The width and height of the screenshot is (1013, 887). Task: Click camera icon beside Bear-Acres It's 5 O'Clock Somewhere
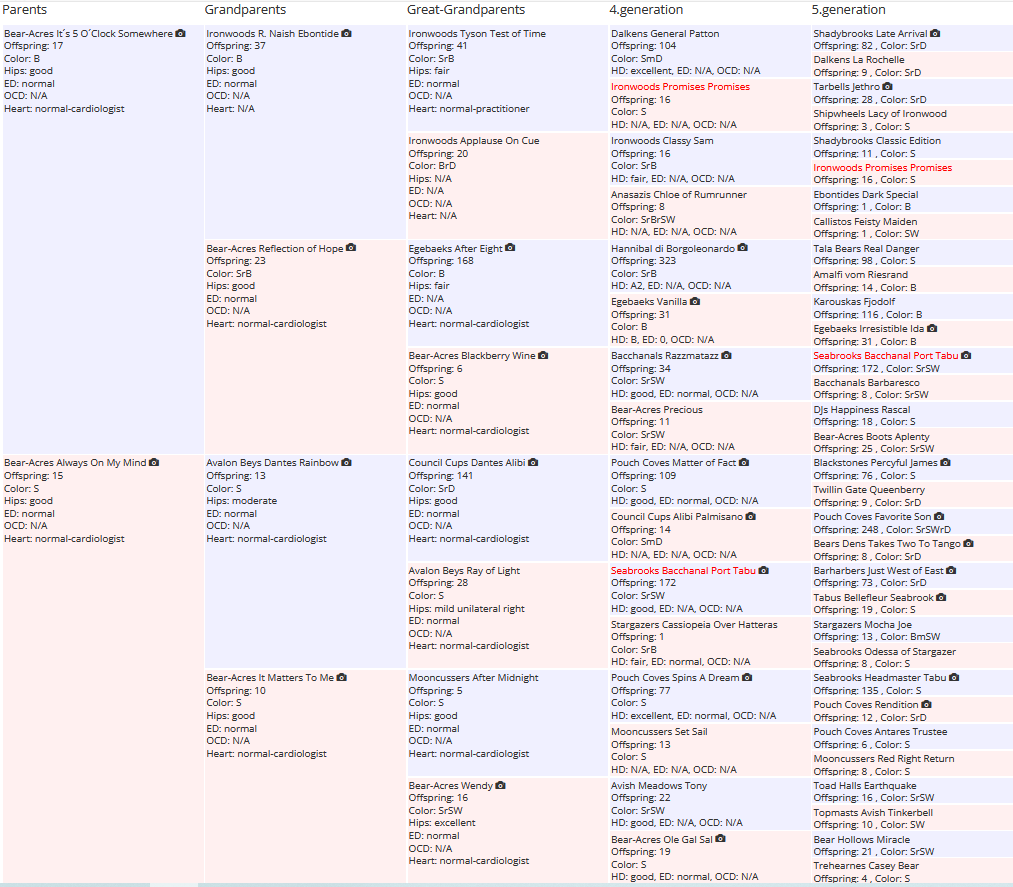(x=180, y=33)
